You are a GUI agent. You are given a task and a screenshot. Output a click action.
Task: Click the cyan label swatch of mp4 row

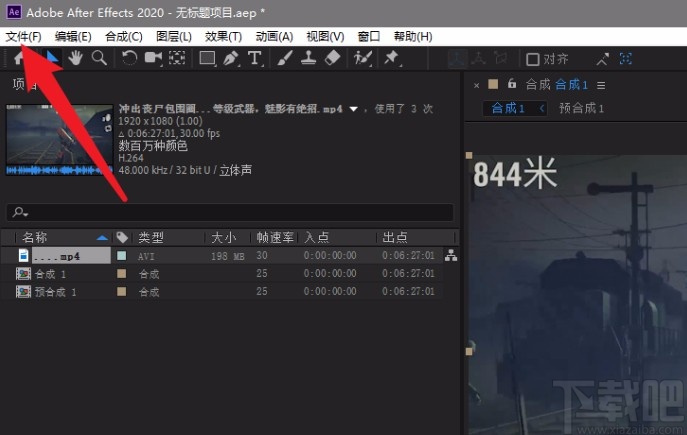pyautogui.click(x=122, y=255)
